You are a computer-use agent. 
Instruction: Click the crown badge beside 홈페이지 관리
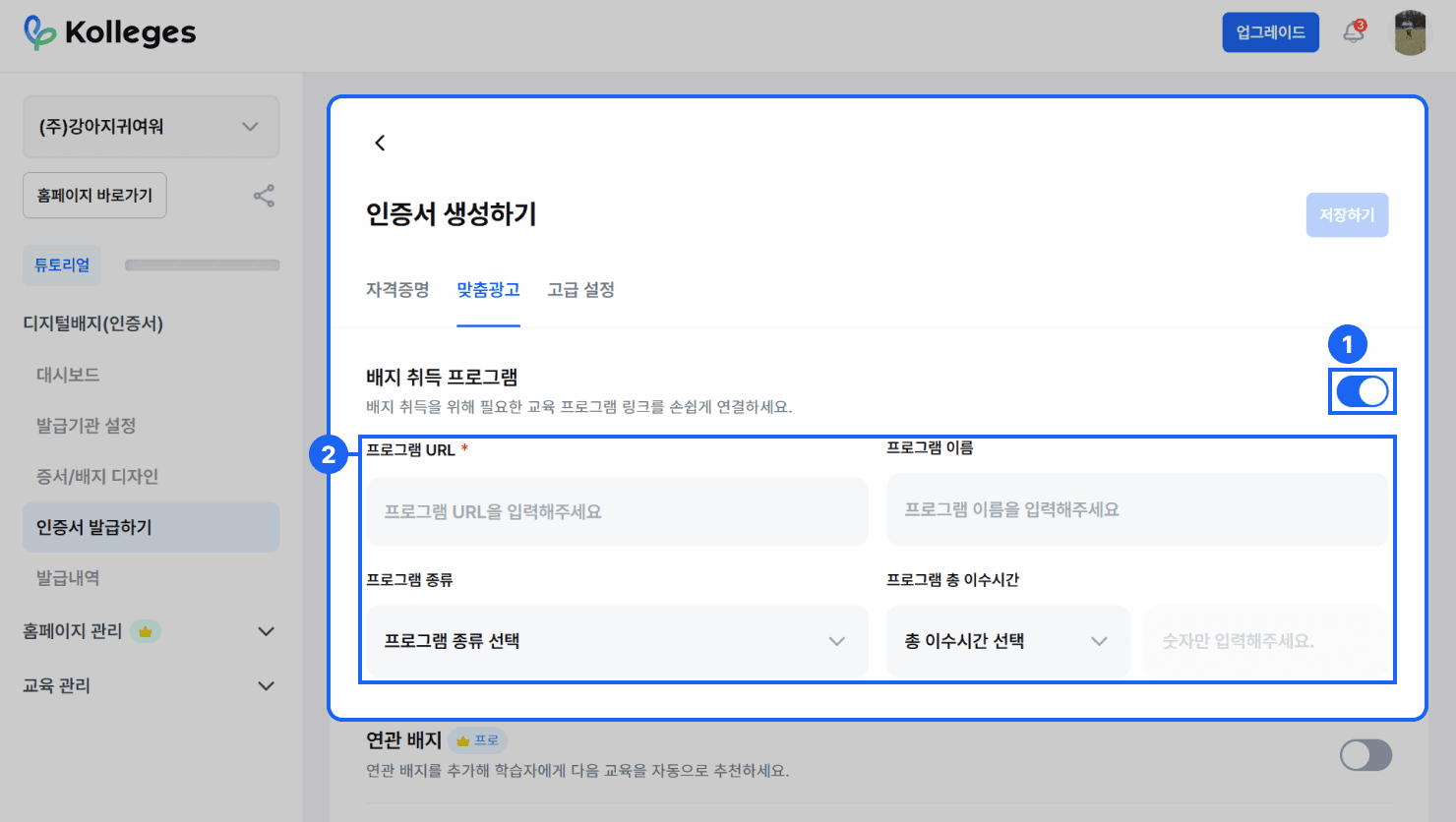pos(146,631)
